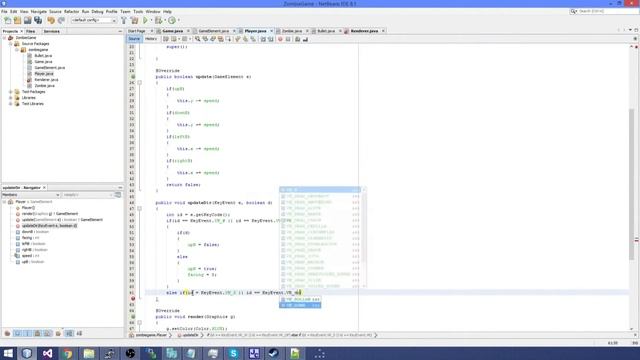This screenshot has height=360, width=640.
Task: Click the Debug Project icon
Action: (x=158, y=20)
